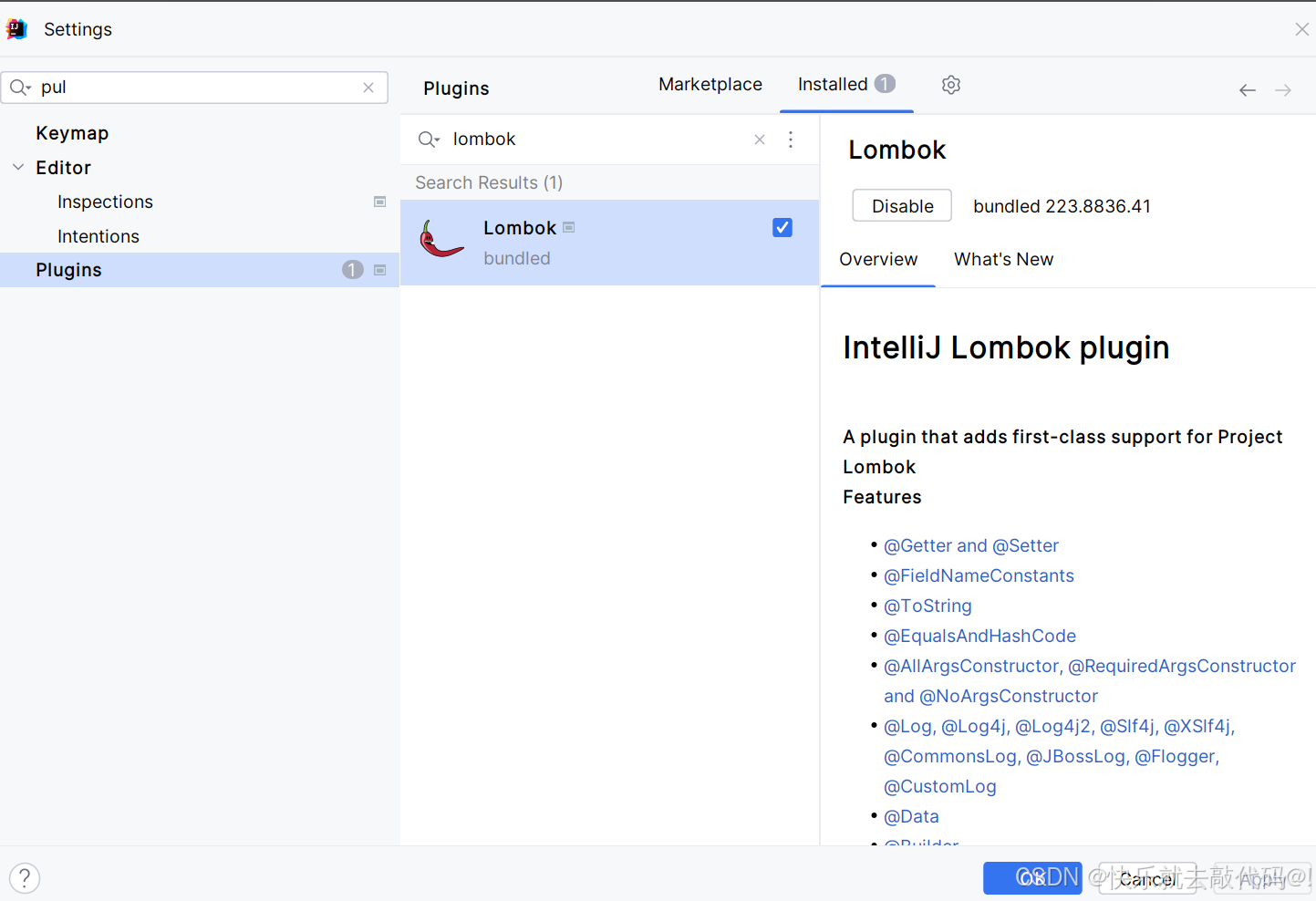This screenshot has width=1316, height=901.
Task: Click the Plugins update count badge
Action: point(353,270)
